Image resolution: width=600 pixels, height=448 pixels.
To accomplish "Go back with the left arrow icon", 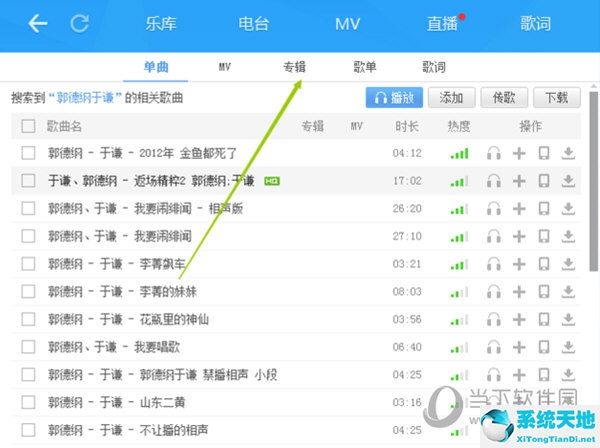I will (x=38, y=24).
